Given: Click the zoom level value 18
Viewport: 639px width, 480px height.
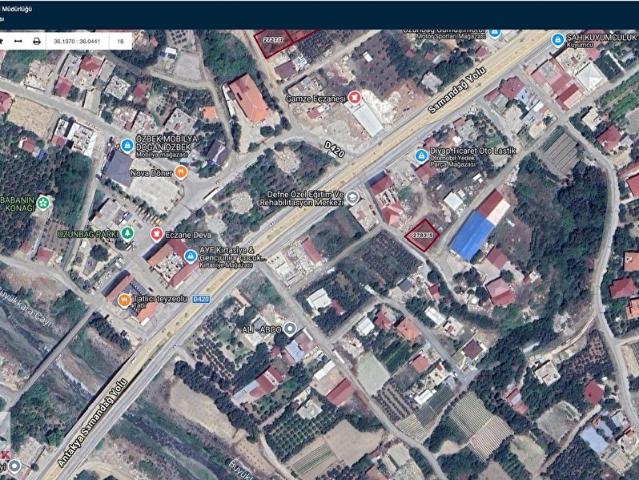Looking at the screenshot, I should click(120, 41).
